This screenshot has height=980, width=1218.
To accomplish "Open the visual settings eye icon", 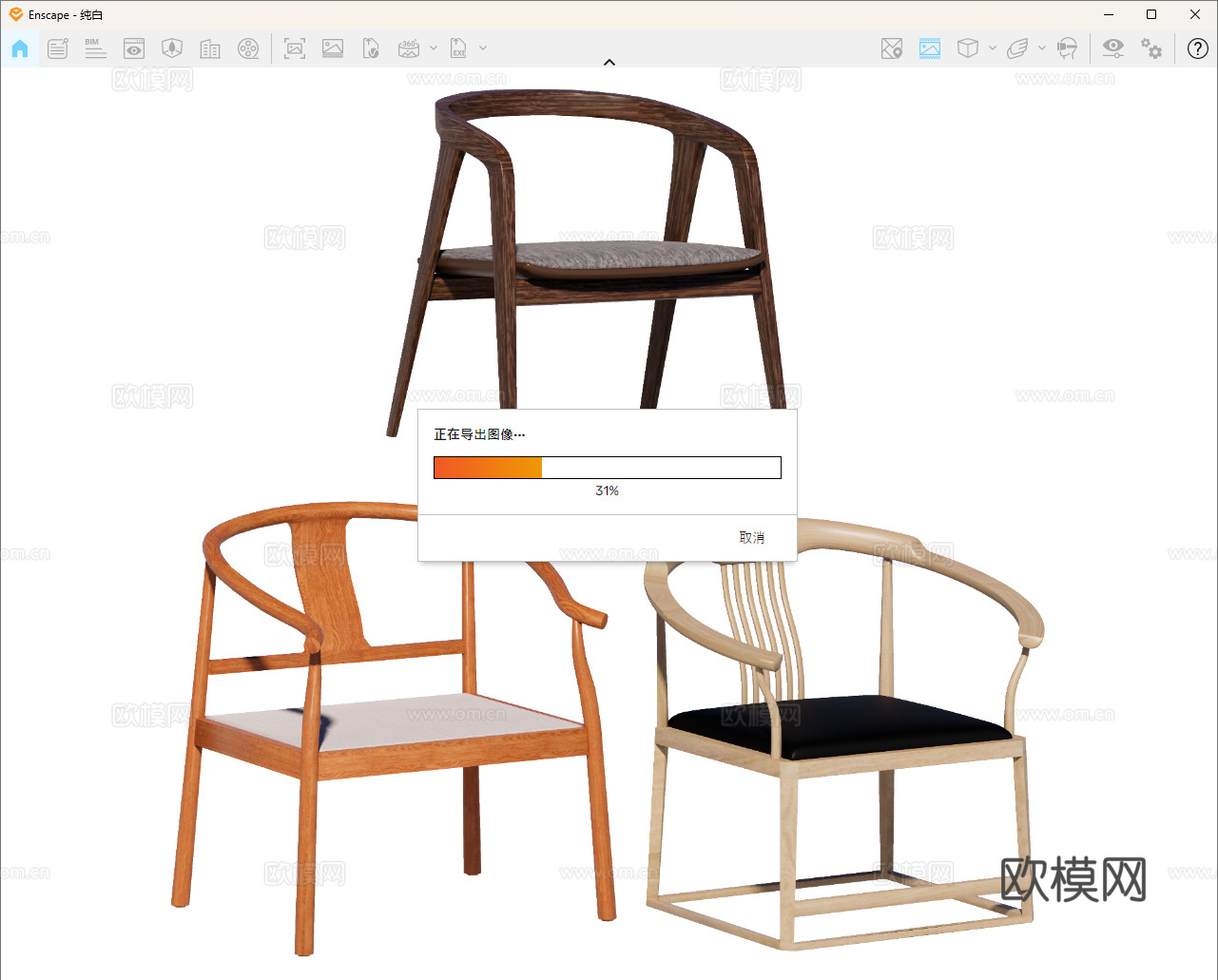I will (x=1113, y=48).
